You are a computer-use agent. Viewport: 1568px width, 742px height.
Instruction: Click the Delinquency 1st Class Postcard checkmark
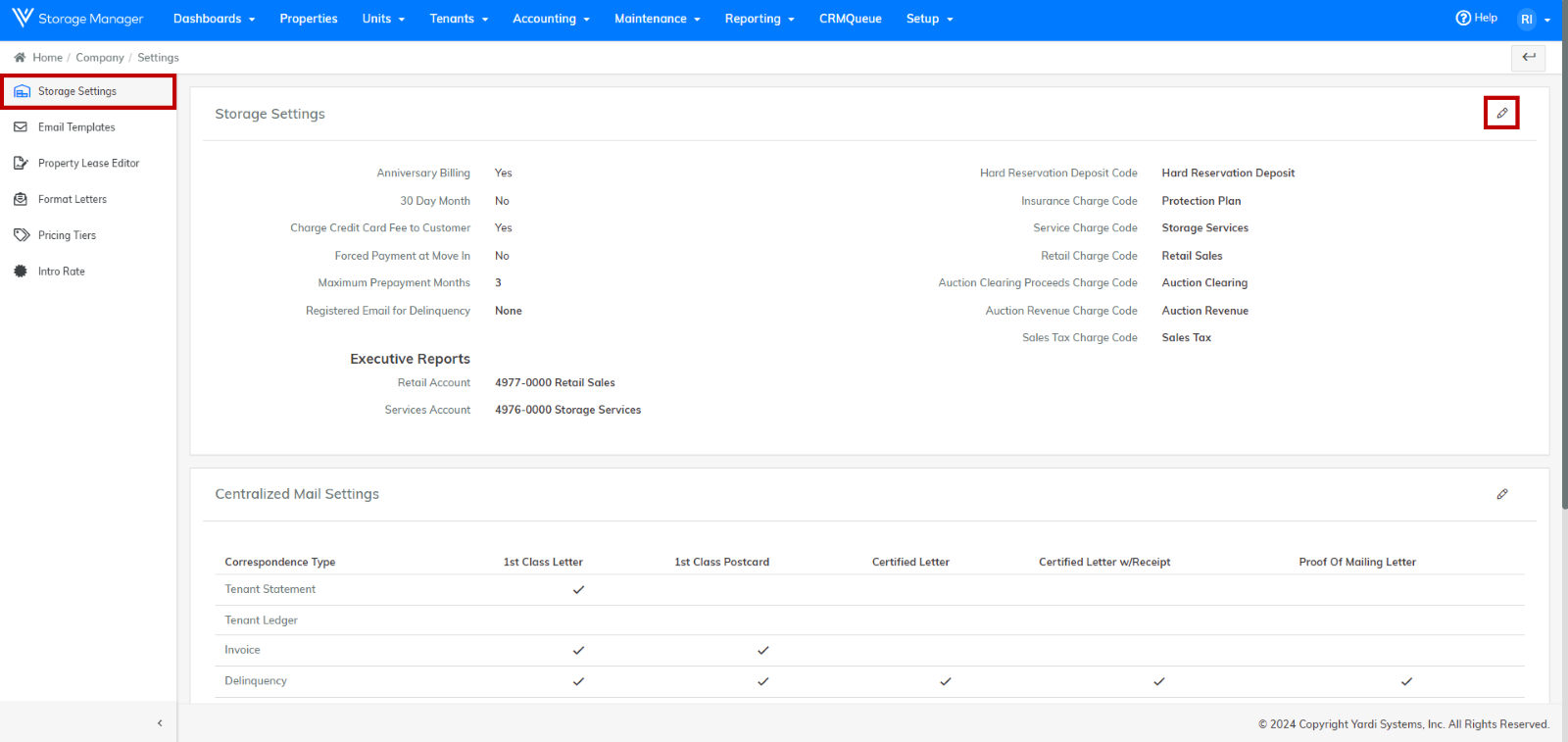click(762, 681)
